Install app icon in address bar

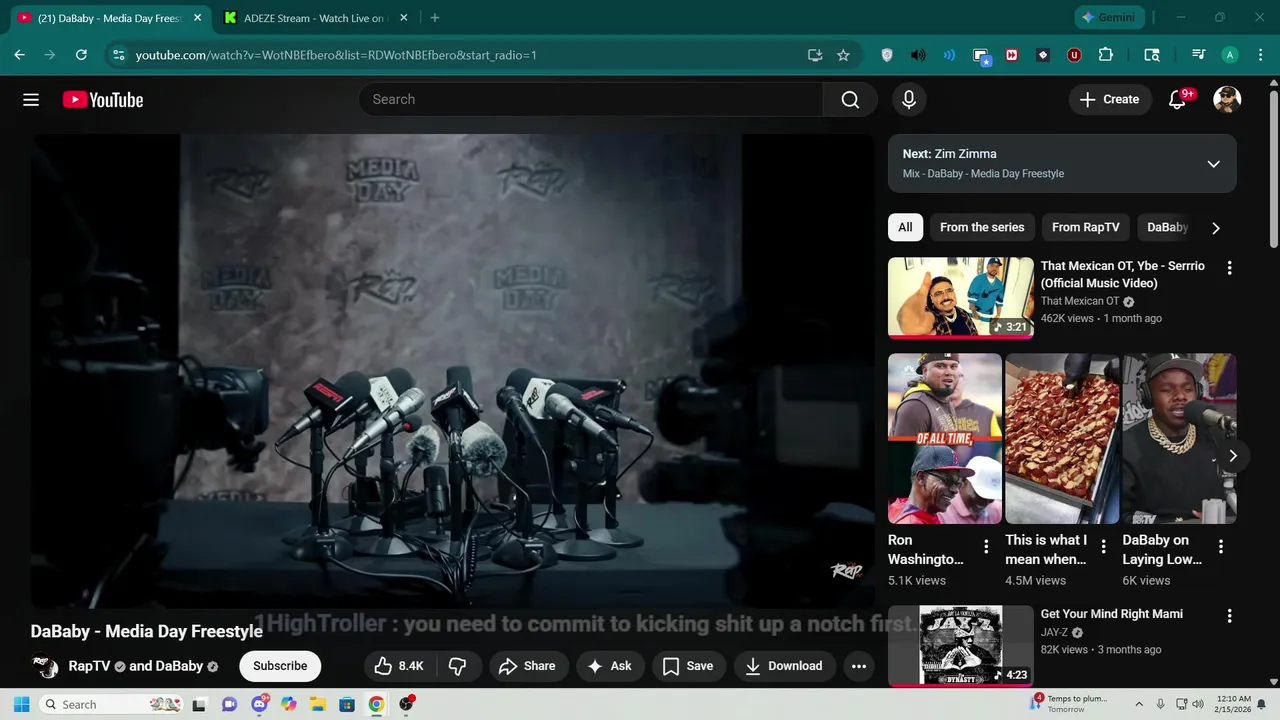point(815,55)
